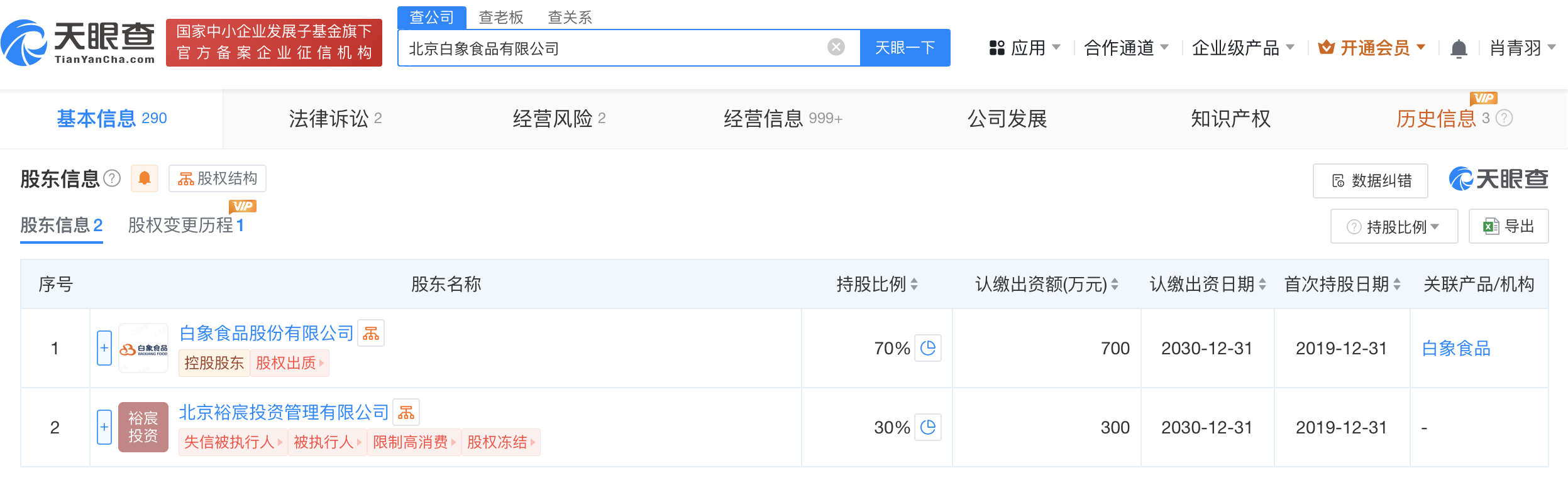Screen dimensions: 1568x490
Task: Open the 应用 dropdown menu
Action: point(1025,48)
